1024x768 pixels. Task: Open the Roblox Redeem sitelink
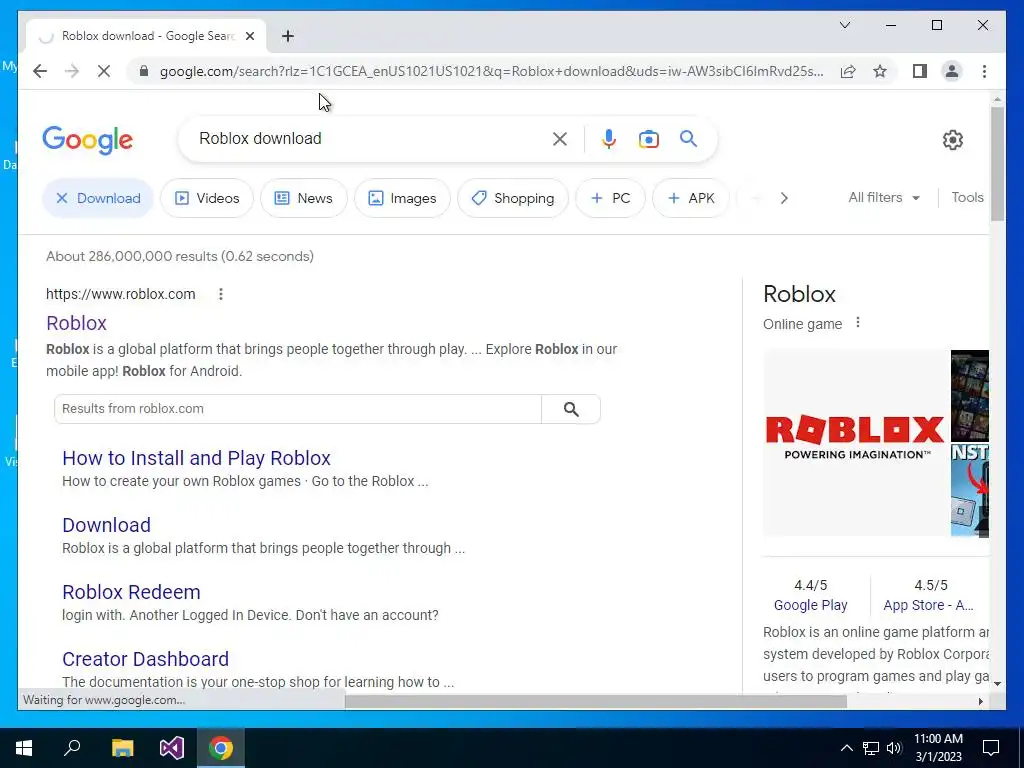[x=131, y=592]
